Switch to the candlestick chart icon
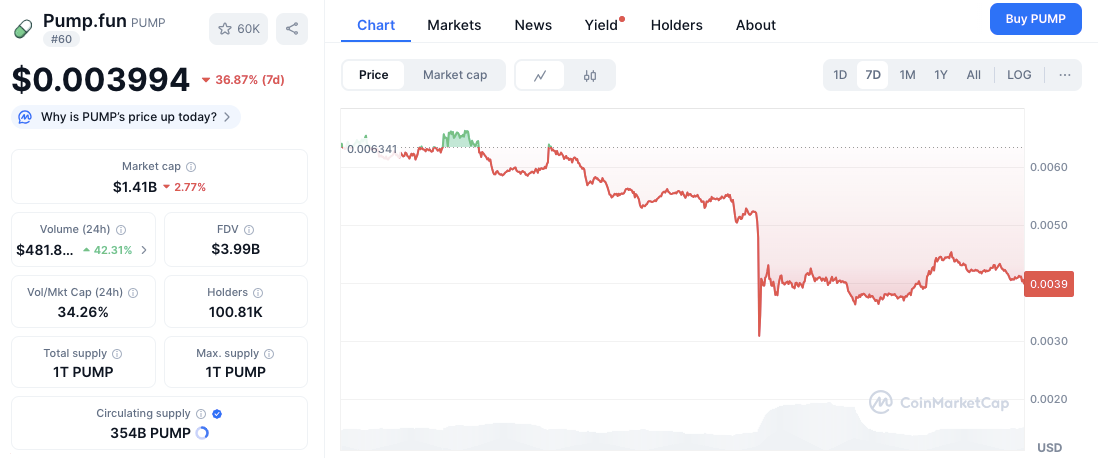The image size is (1098, 458). point(590,75)
